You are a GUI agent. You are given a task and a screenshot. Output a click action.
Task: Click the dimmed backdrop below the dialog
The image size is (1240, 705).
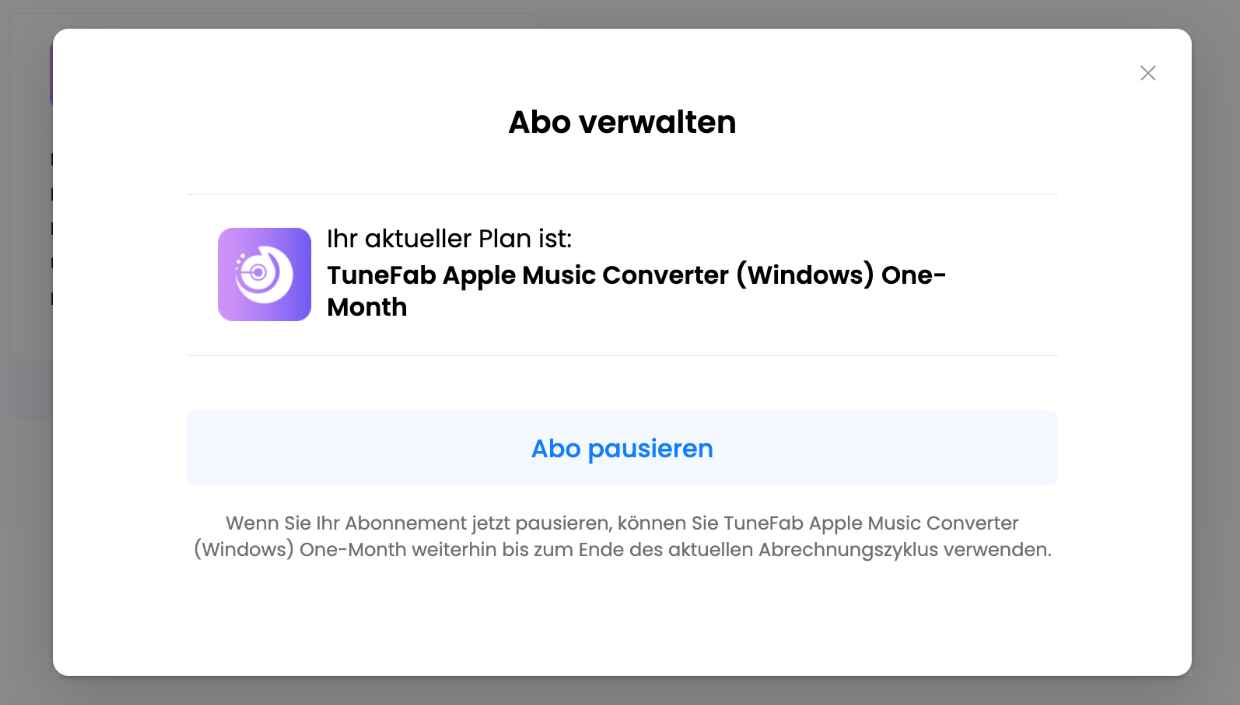click(620, 692)
